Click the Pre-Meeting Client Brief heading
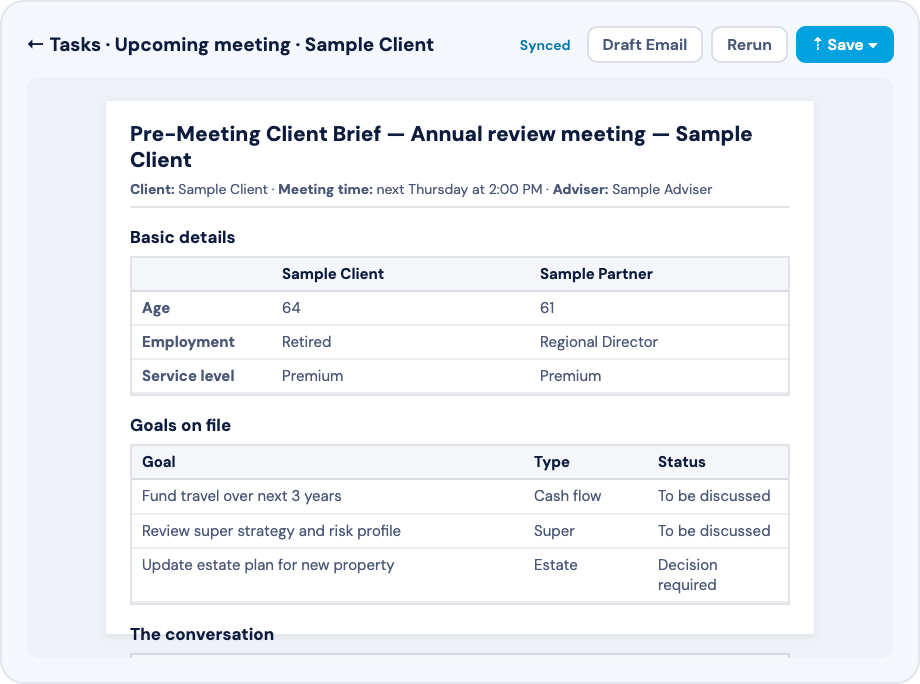This screenshot has width=920, height=684. 441,147
